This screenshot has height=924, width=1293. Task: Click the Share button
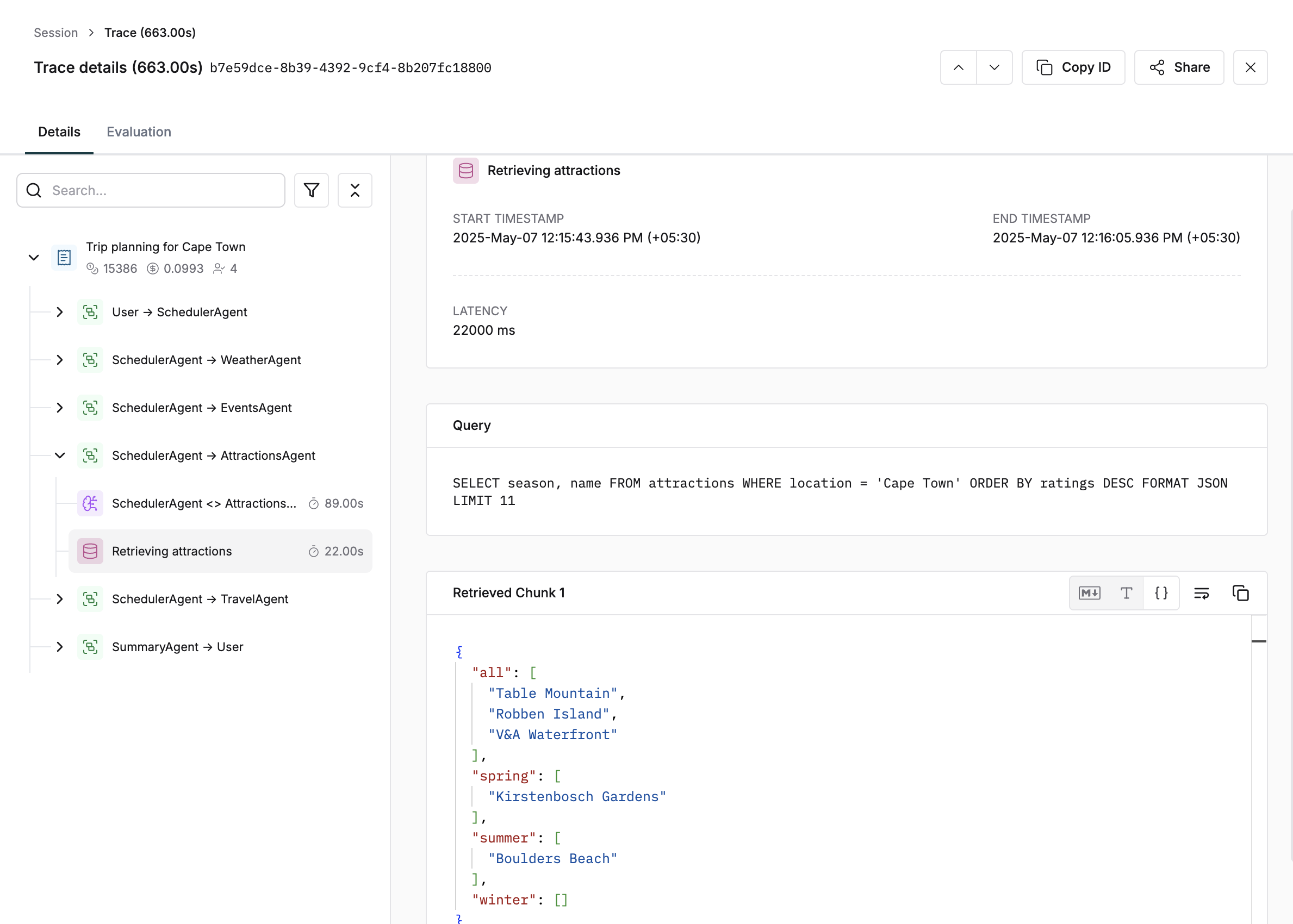[1179, 67]
